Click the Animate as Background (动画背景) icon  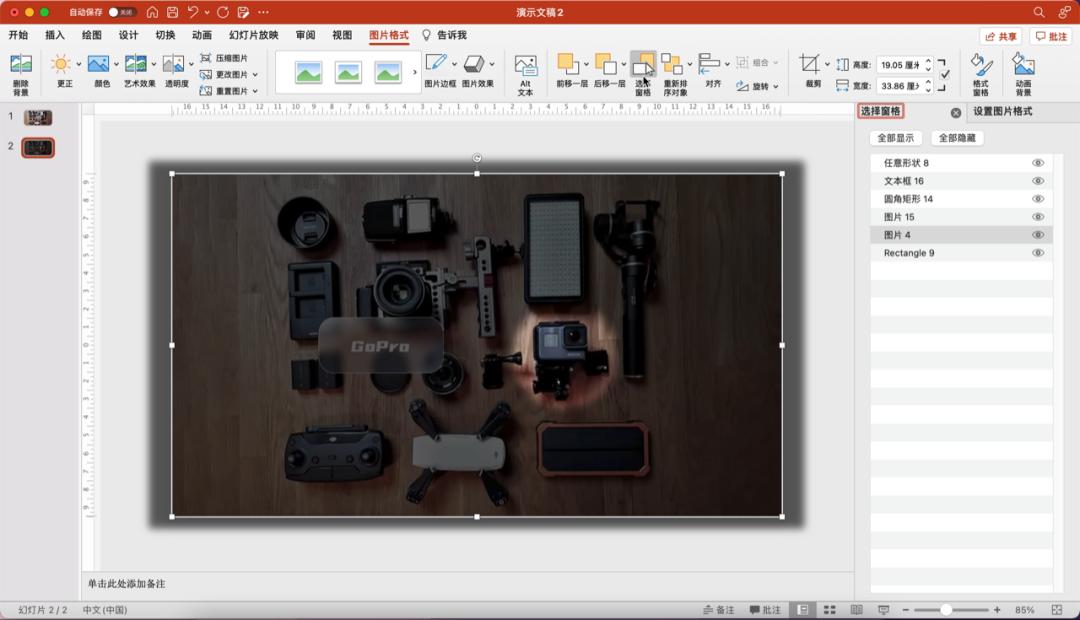pyautogui.click(x=1023, y=66)
